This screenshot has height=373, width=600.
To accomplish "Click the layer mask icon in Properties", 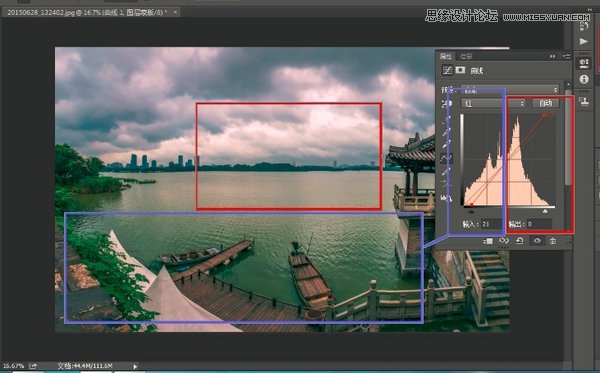I will [460, 70].
